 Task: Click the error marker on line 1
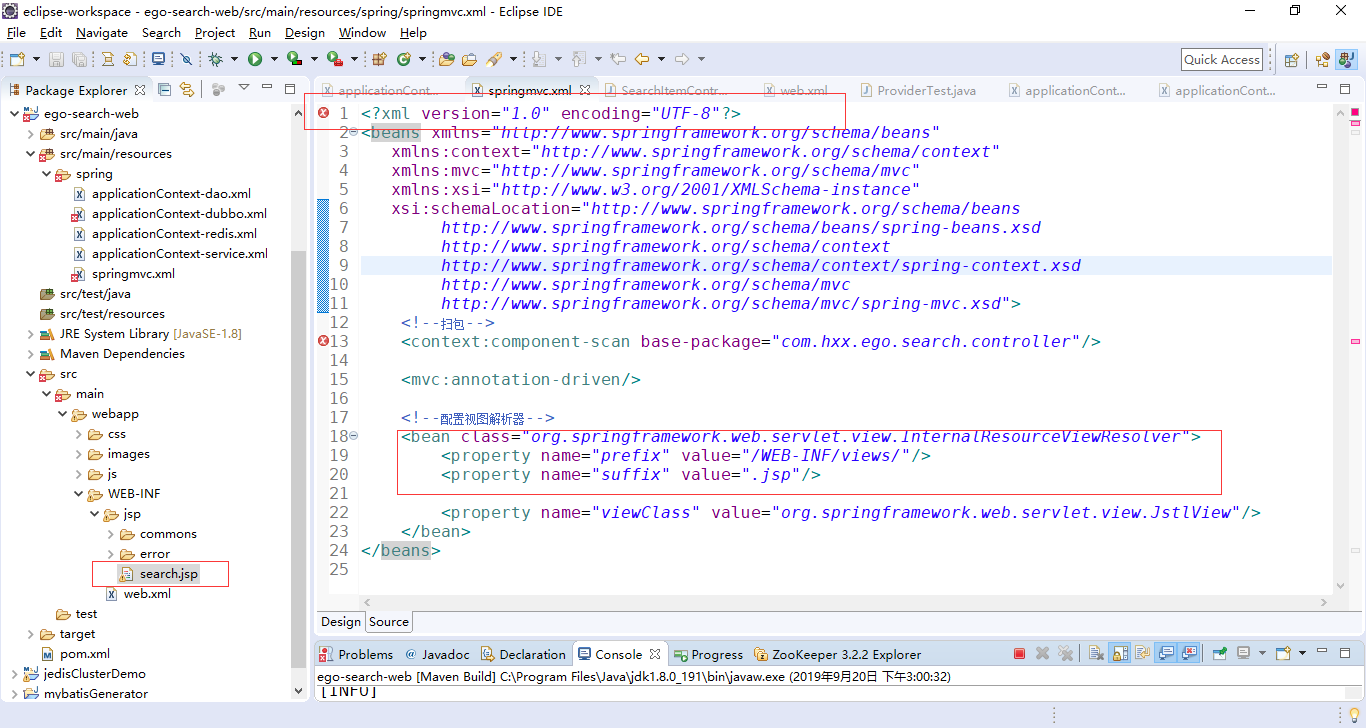coord(323,113)
